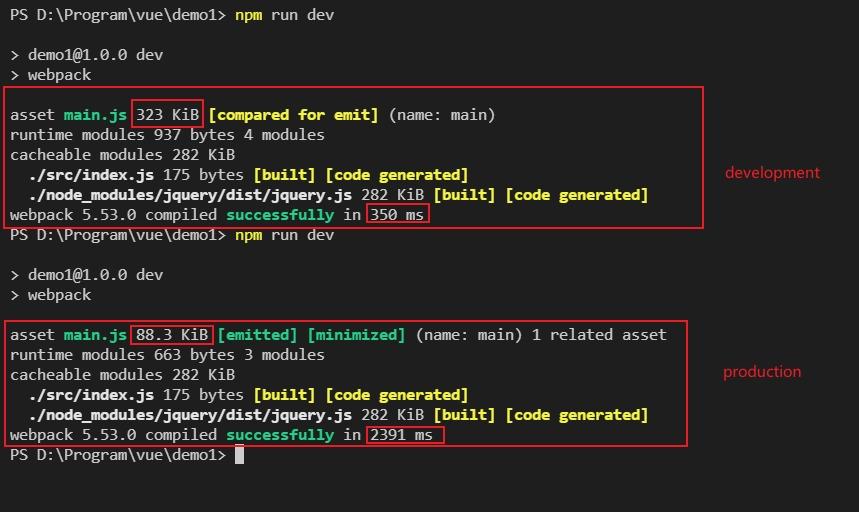Select the "663 bytes" runtime modules value
Viewport: 859px width, 512px height.
(194, 355)
